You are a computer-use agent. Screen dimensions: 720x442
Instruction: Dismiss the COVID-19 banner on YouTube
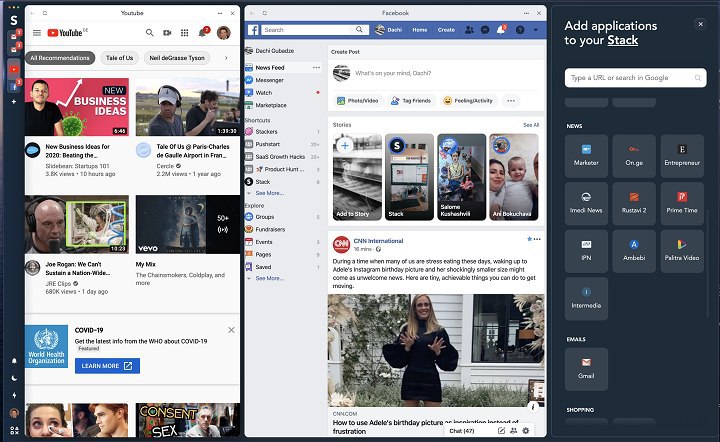231,330
